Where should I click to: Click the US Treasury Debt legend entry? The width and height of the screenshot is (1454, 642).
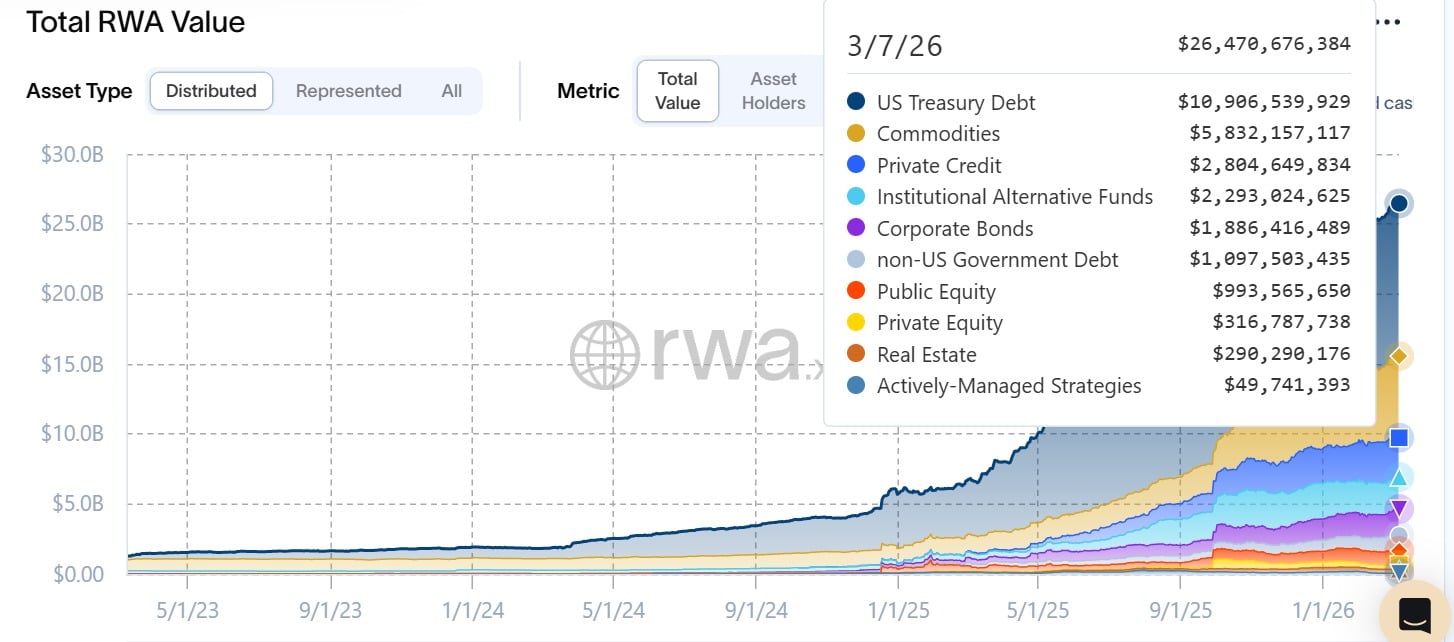[955, 102]
